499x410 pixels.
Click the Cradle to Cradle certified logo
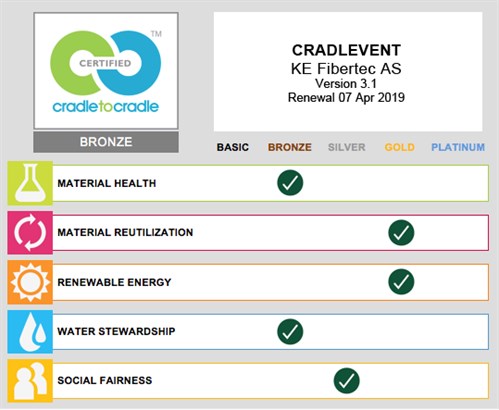(x=106, y=71)
